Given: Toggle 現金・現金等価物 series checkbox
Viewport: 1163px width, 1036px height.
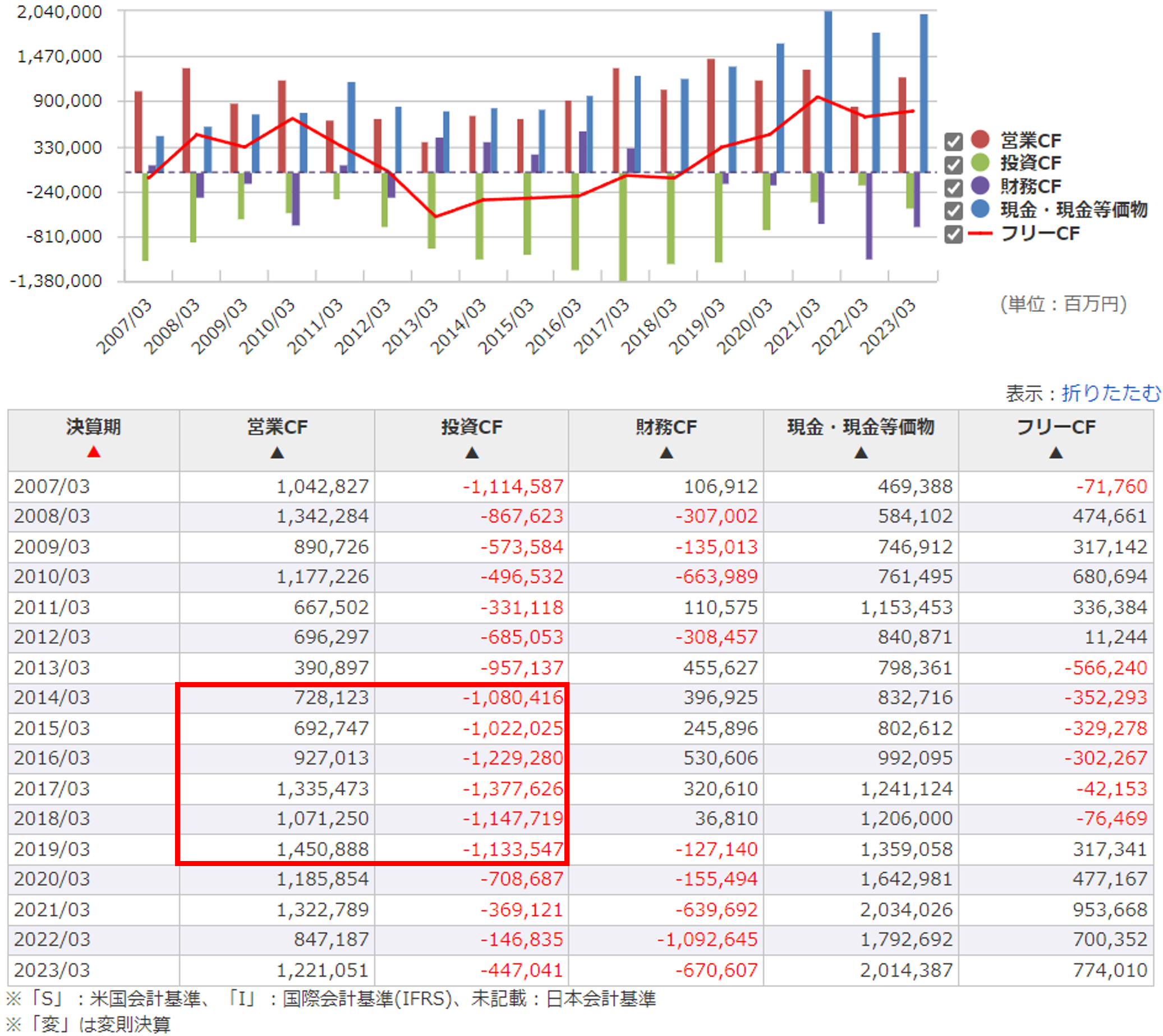Looking at the screenshot, I should pos(953,210).
